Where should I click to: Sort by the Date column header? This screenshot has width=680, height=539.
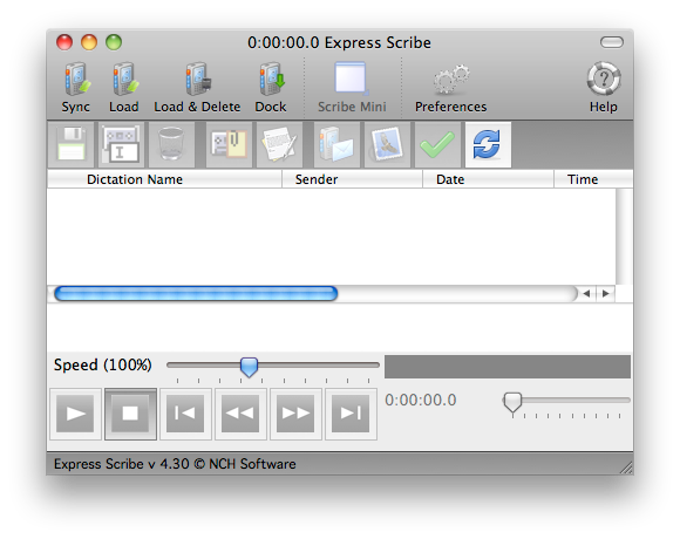coord(488,179)
